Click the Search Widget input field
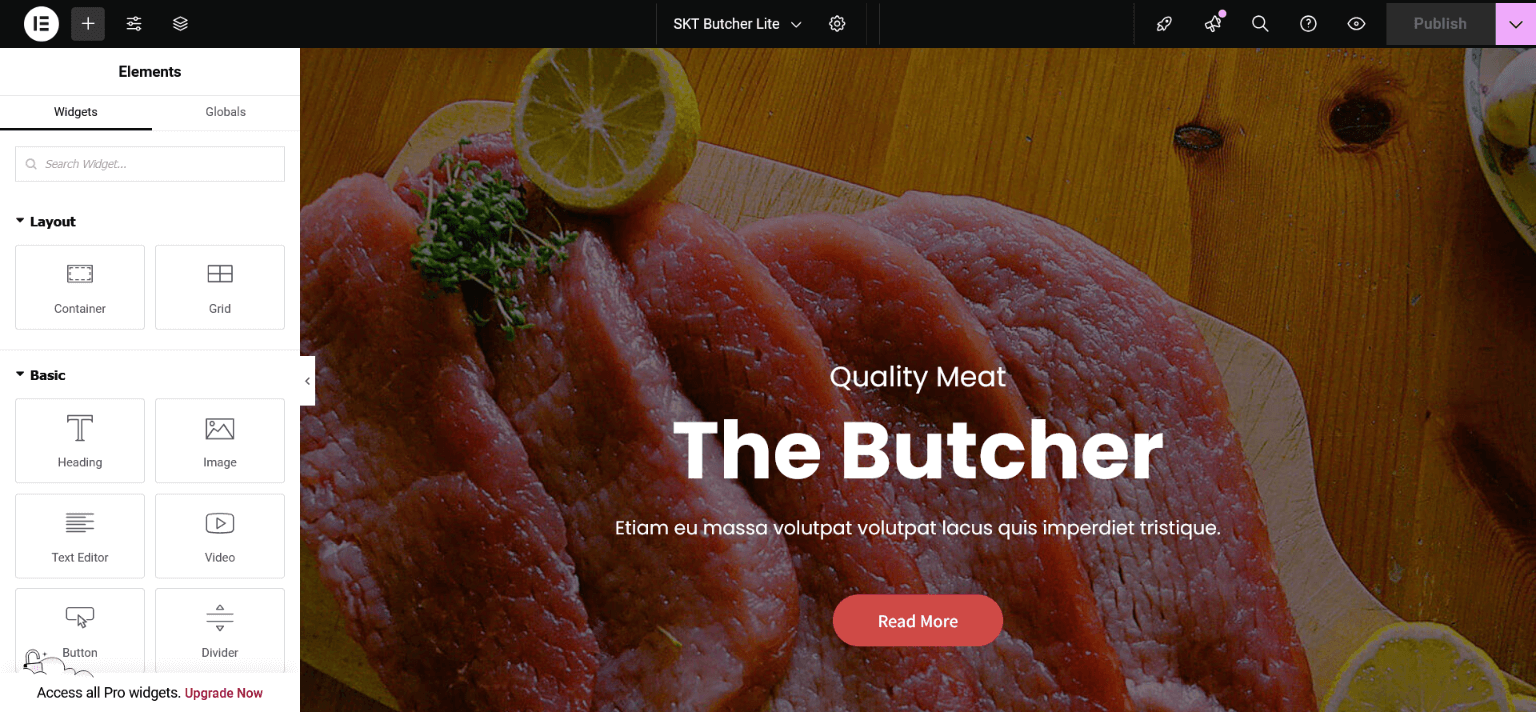This screenshot has width=1536, height=712. [150, 164]
